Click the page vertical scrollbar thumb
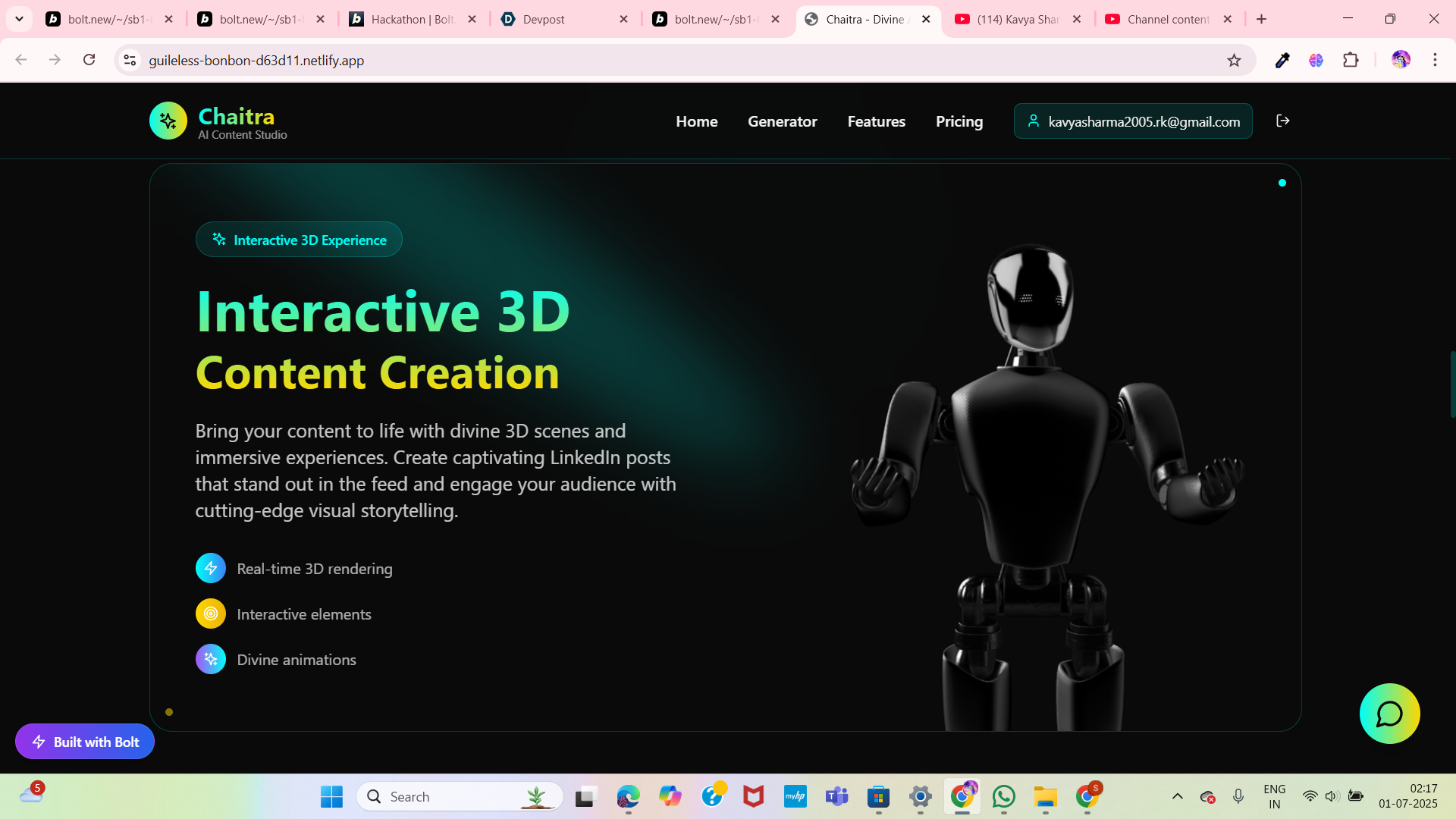Image resolution: width=1456 pixels, height=819 pixels. point(1451,383)
